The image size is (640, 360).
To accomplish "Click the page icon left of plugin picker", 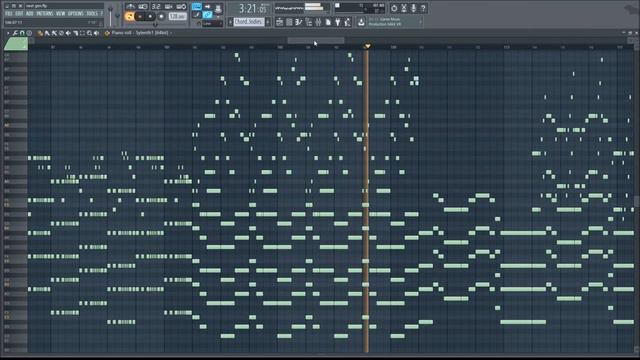I will (x=328, y=22).
